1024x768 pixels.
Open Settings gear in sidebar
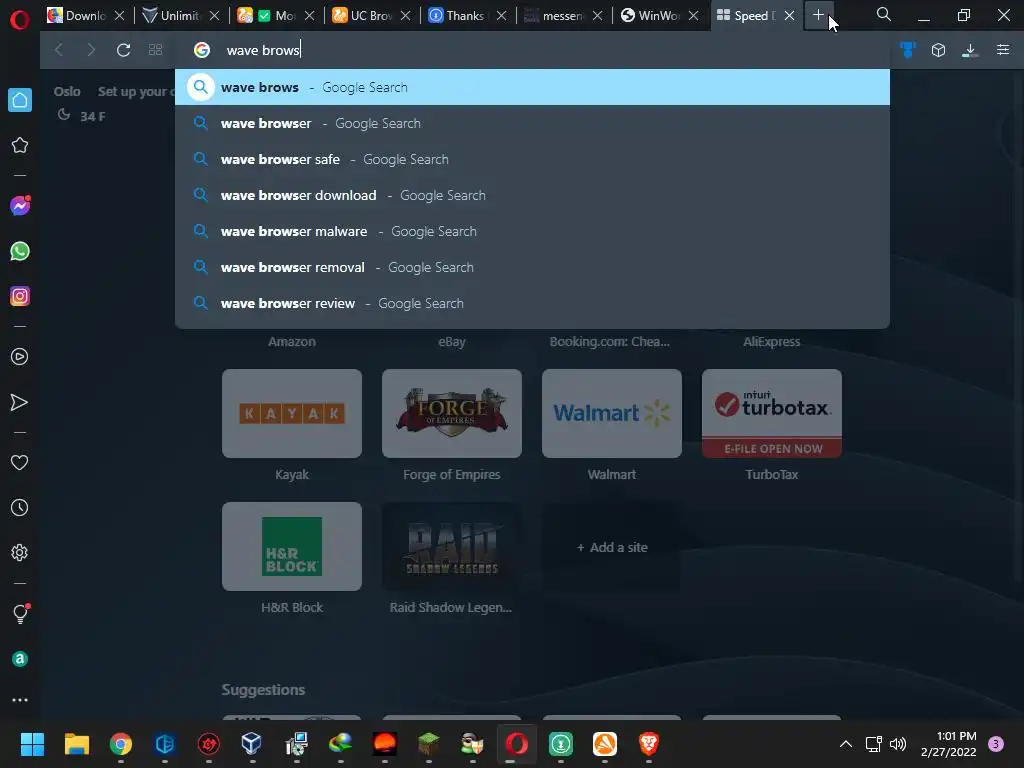tap(20, 552)
